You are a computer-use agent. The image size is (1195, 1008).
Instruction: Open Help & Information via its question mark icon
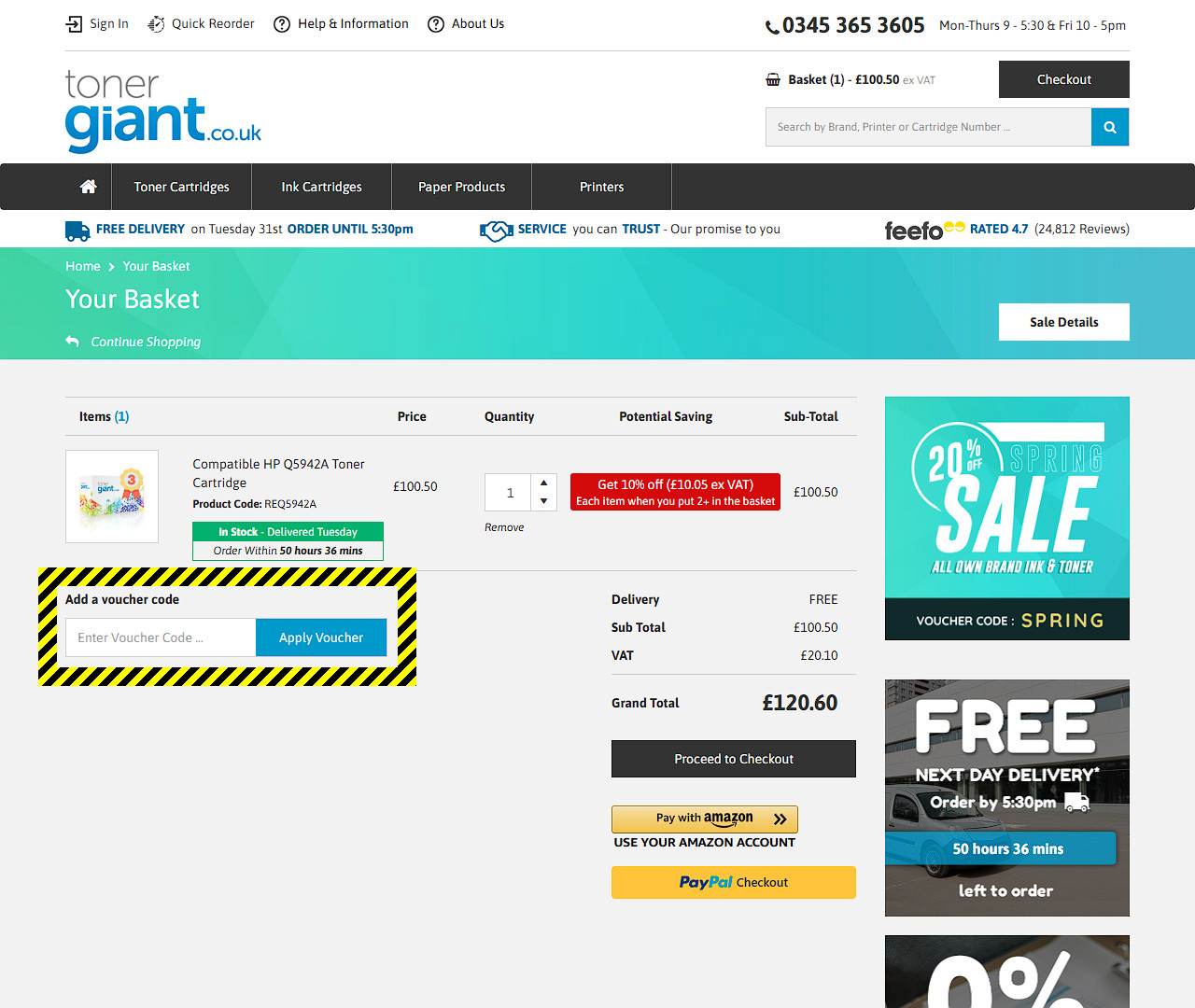click(x=282, y=23)
